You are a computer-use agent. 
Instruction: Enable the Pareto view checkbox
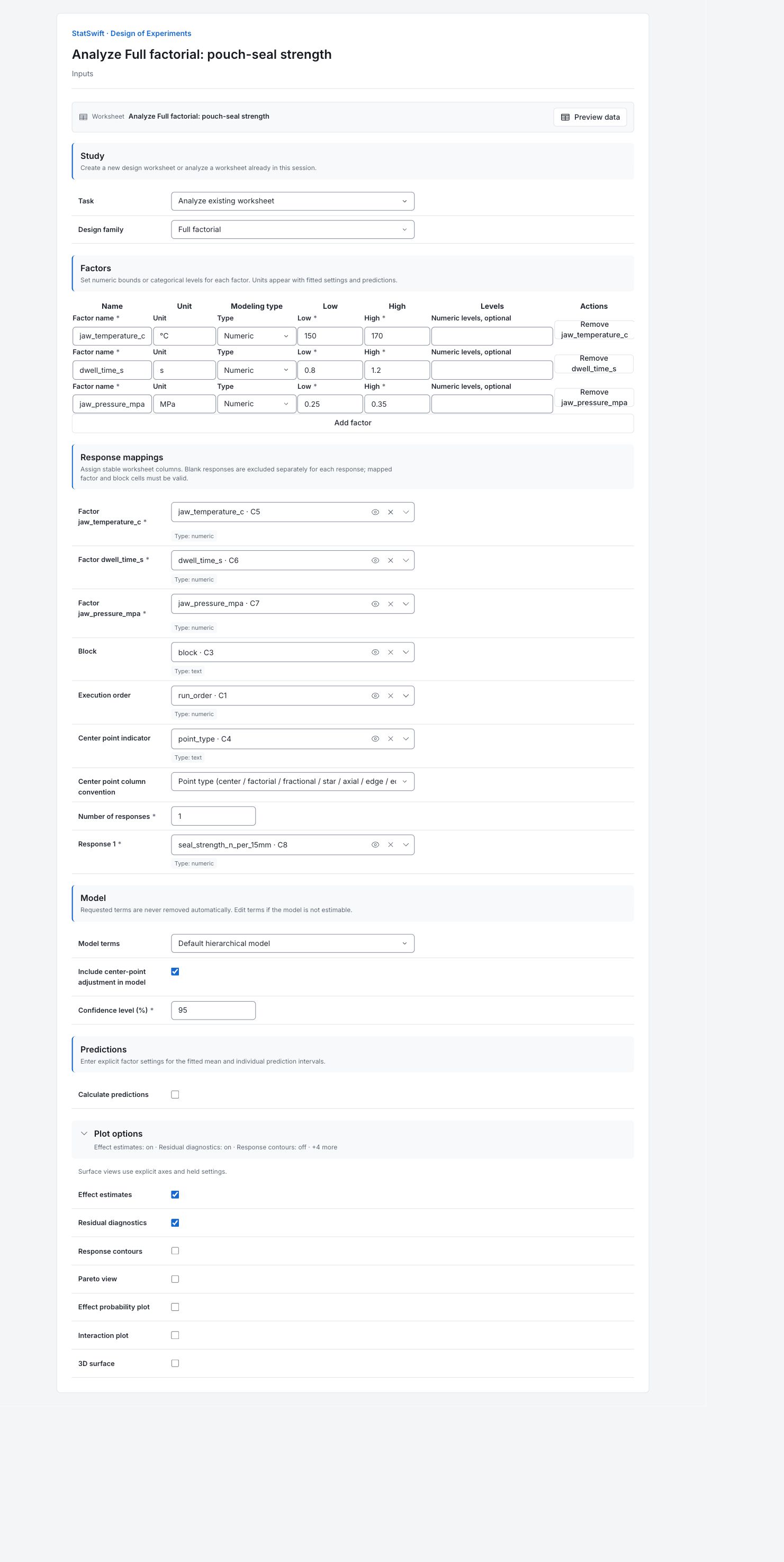point(175,1279)
